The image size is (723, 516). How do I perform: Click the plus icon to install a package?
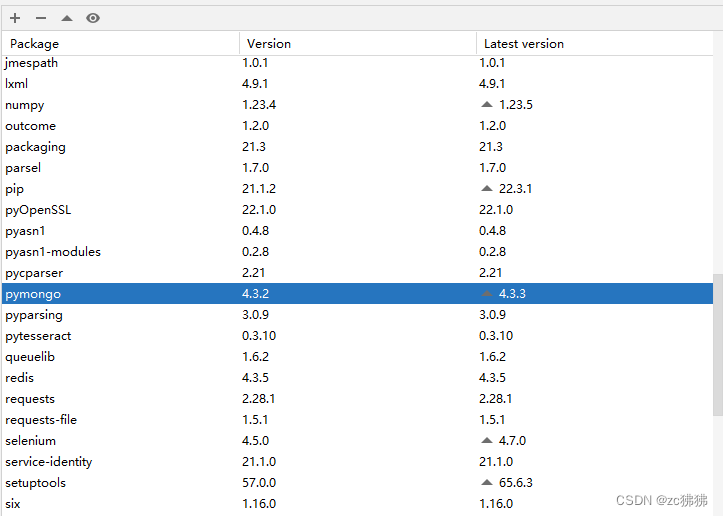(15, 18)
